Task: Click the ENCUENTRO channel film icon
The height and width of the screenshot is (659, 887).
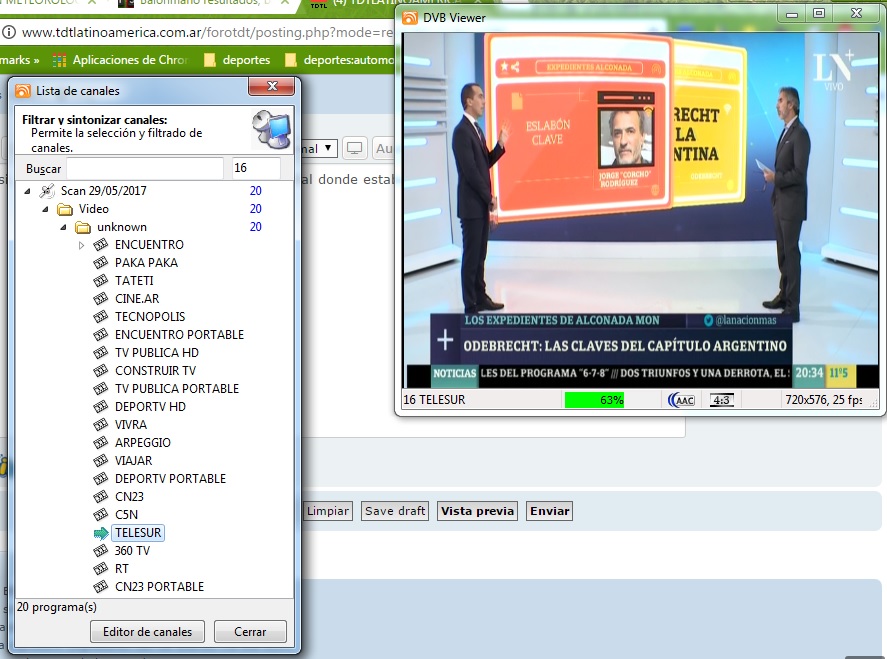Action: [101, 244]
